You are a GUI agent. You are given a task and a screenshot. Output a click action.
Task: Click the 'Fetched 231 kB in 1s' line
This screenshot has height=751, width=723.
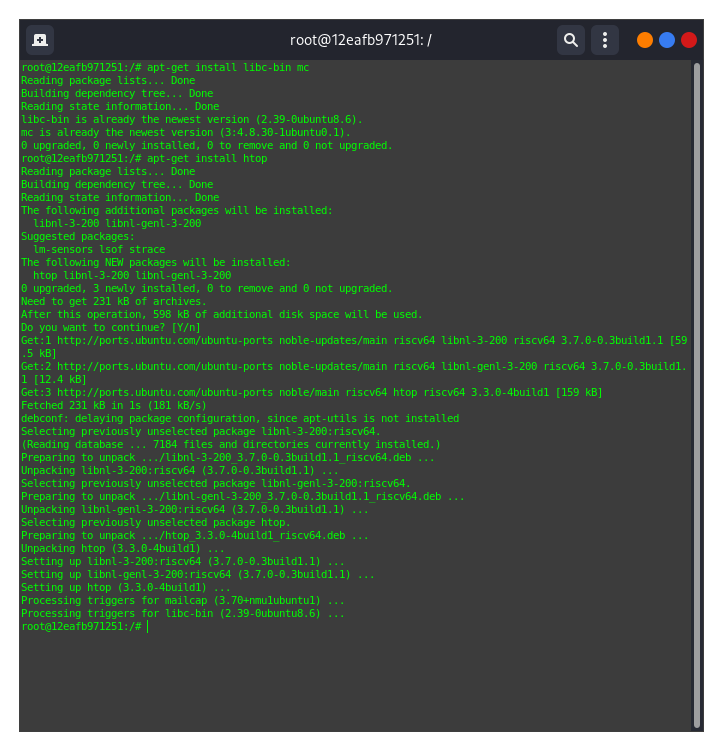(113, 405)
